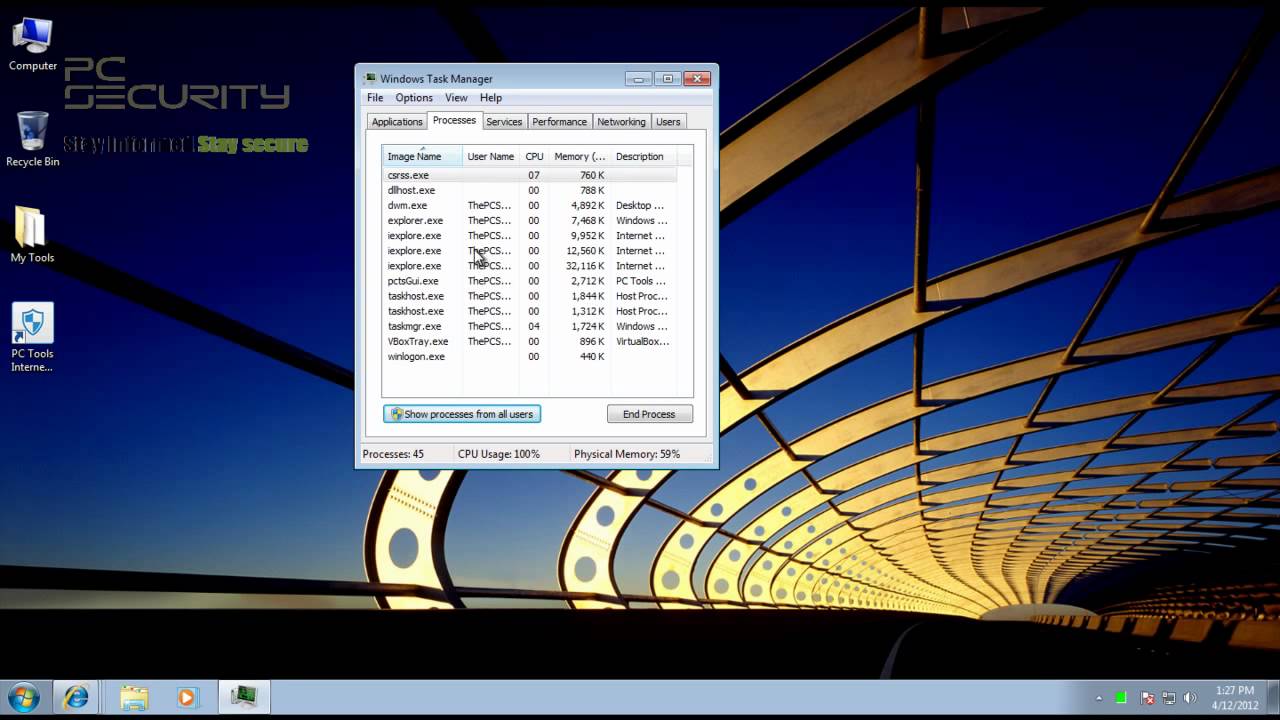
Task: Switch to the Services tab
Action: coord(504,122)
